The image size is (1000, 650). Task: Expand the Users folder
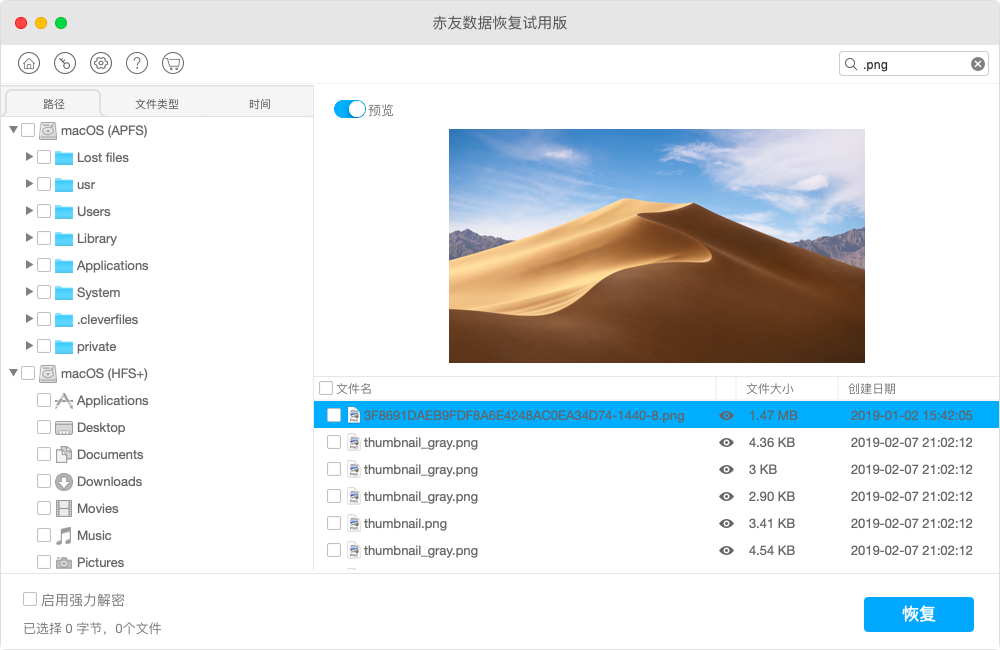[29, 211]
